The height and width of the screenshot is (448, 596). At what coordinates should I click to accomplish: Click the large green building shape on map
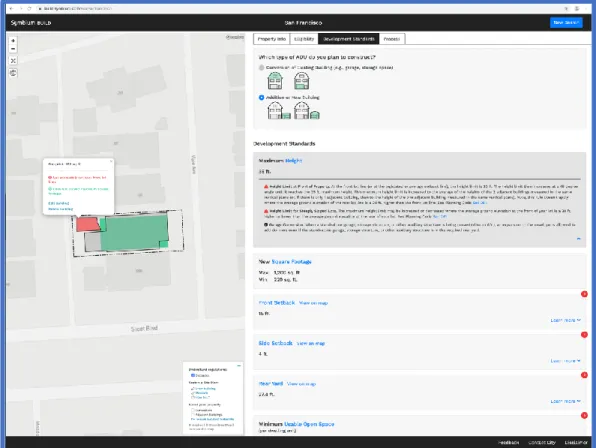[x=133, y=233]
